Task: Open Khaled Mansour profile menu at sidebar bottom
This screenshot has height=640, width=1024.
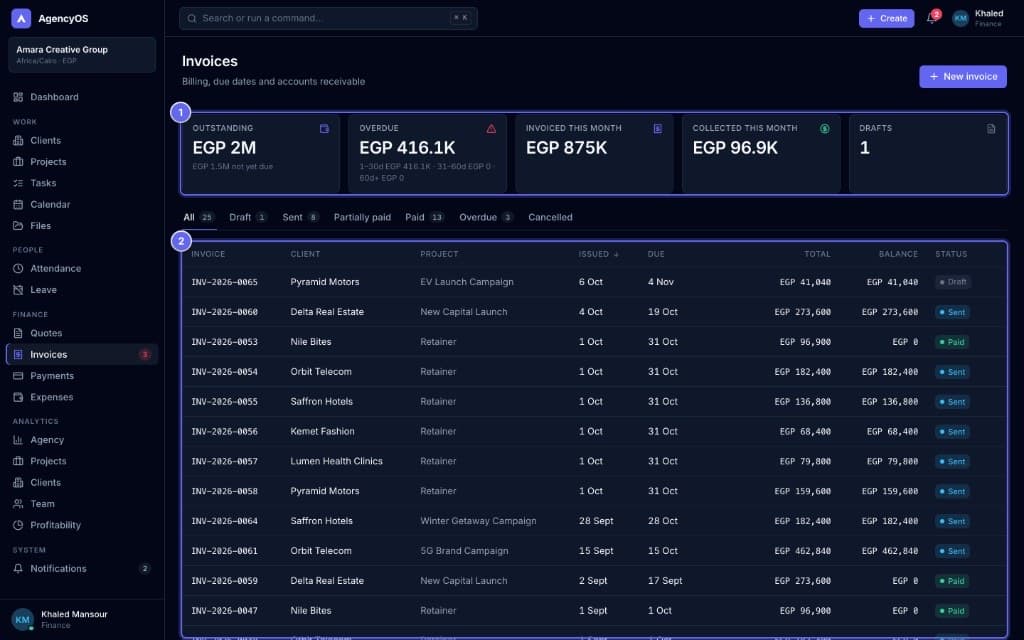Action: (x=82, y=619)
